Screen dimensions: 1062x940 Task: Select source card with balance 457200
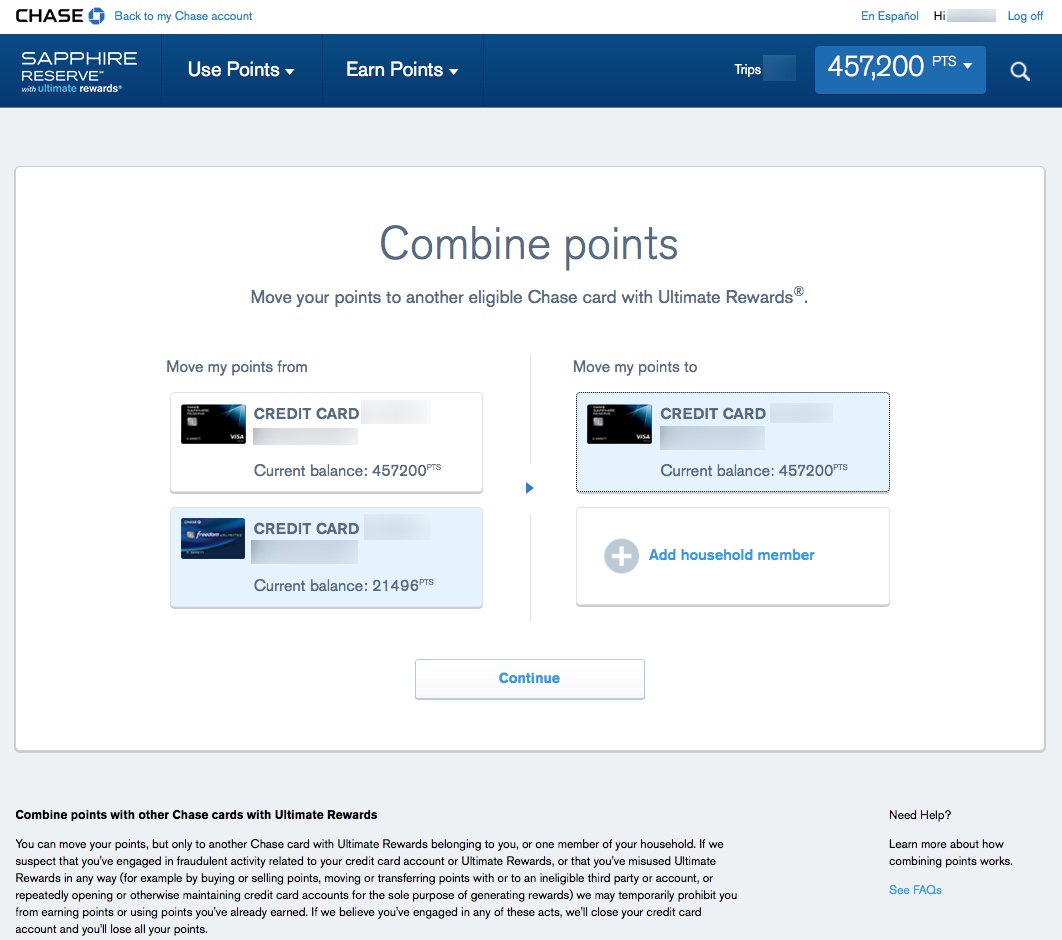(326, 442)
